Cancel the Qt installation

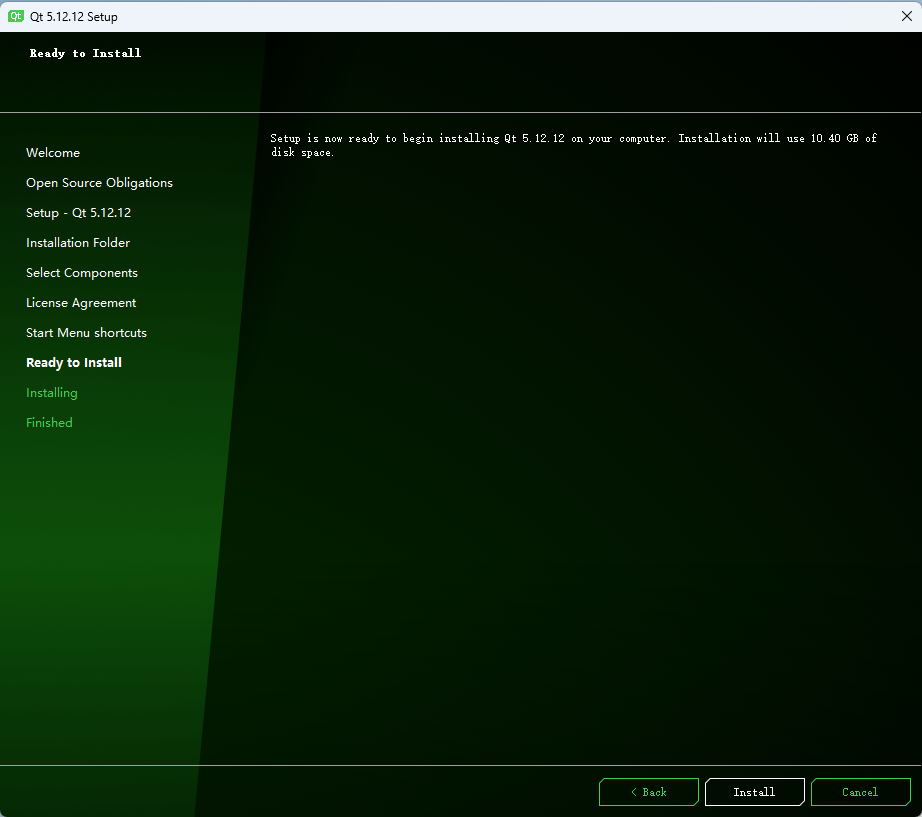click(860, 792)
